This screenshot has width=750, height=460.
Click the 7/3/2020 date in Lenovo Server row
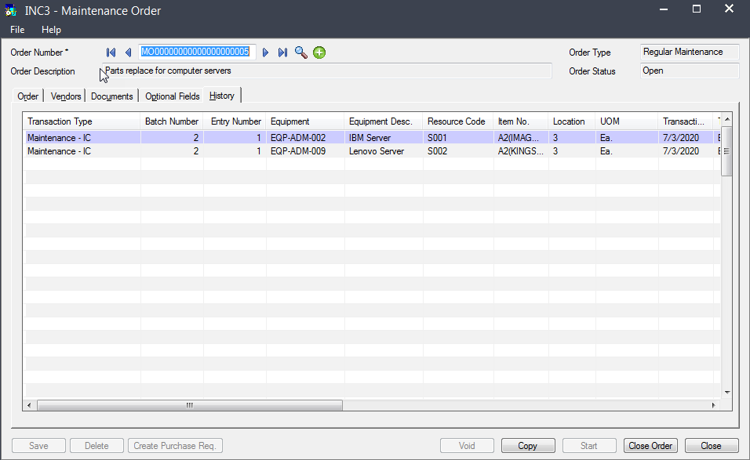[686, 151]
